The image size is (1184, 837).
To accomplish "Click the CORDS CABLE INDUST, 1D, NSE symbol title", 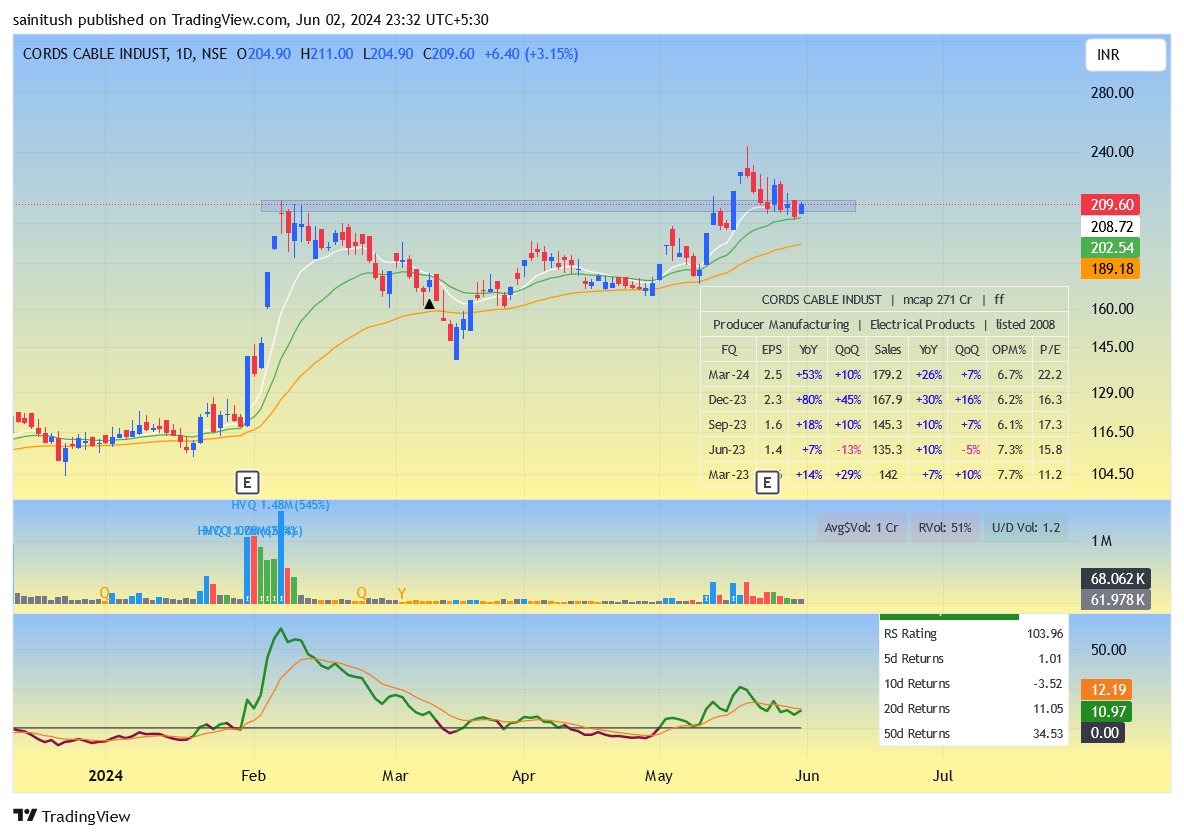I will 125,54.
